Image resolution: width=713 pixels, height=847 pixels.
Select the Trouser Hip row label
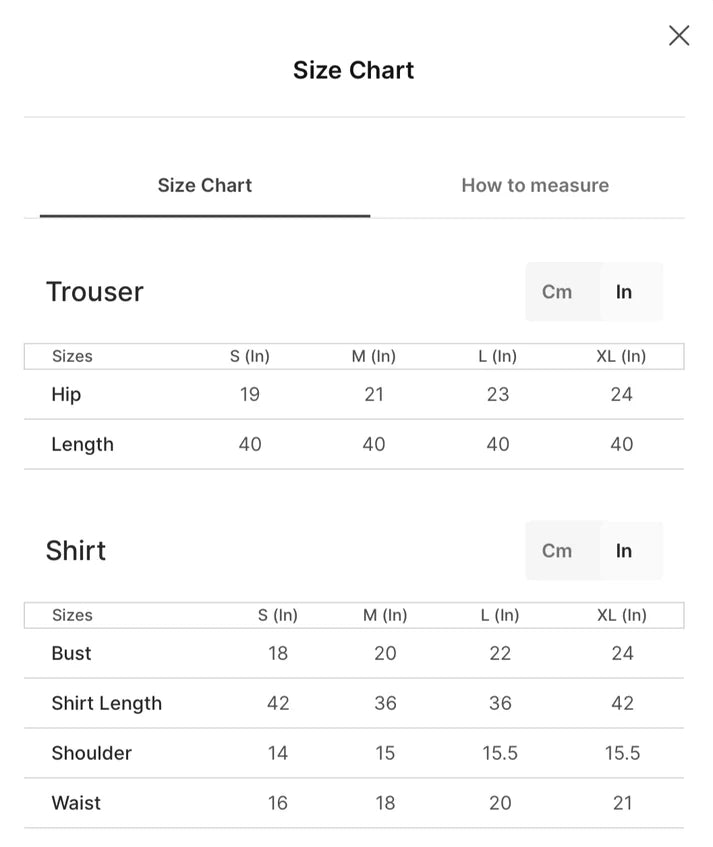pos(66,394)
